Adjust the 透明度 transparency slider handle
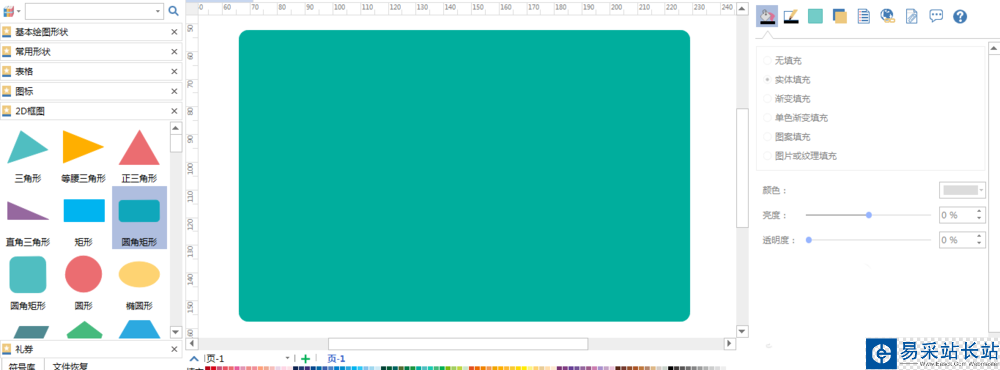The height and width of the screenshot is (370, 1000). tap(809, 240)
